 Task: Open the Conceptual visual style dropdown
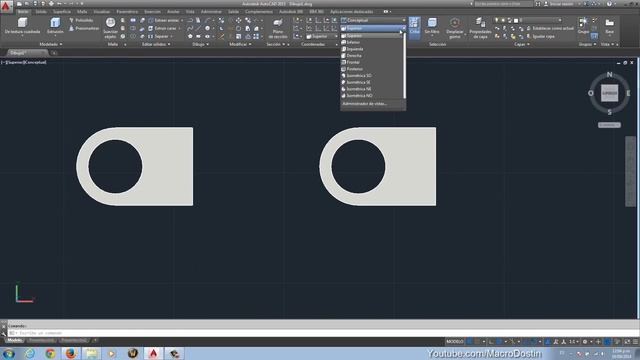[x=373, y=20]
